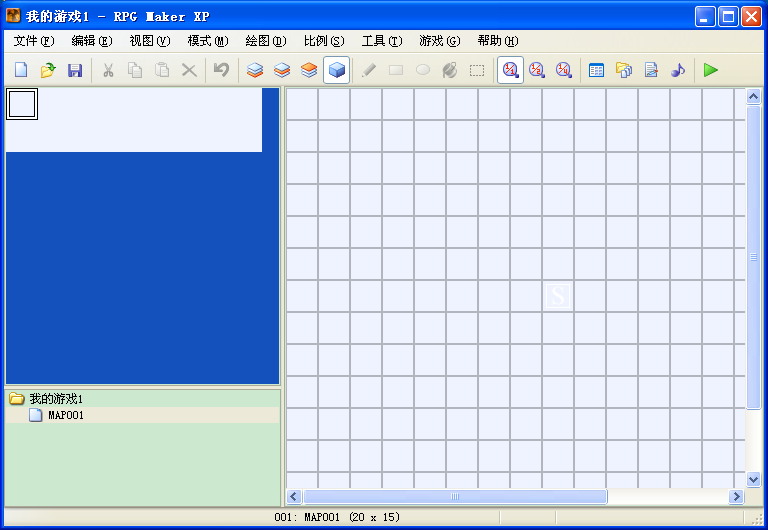This screenshot has width=768, height=530.
Task: Maximize the RPG Maker XP window
Action: click(728, 17)
